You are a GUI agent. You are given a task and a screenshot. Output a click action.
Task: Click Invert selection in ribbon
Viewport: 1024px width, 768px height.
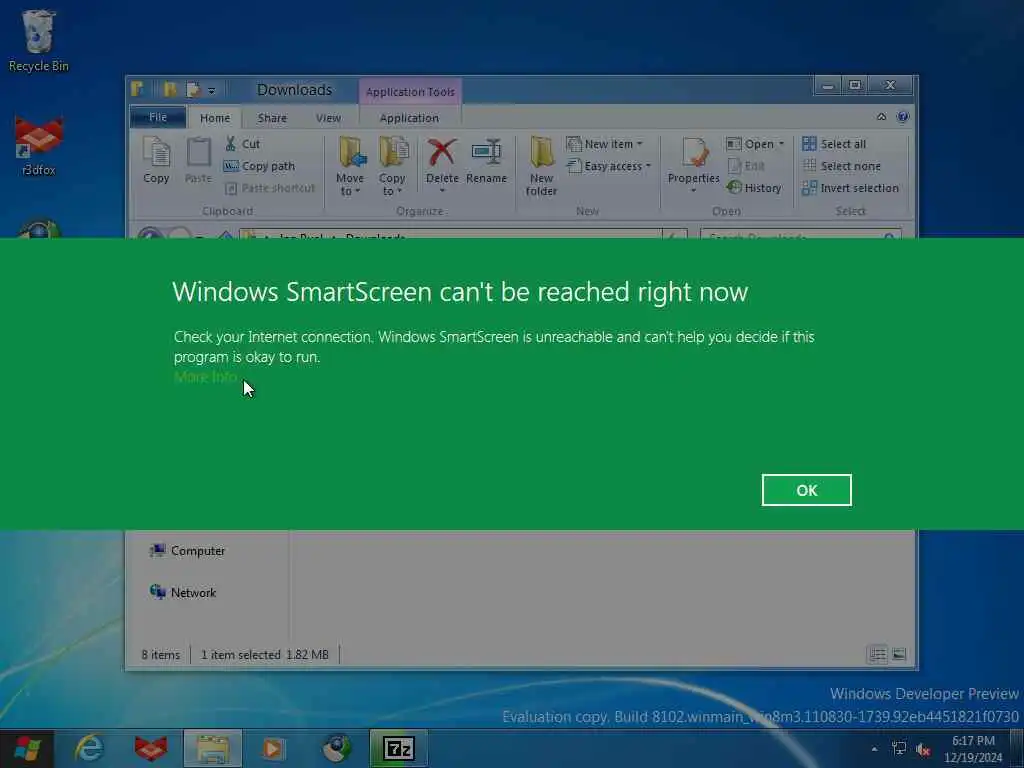850,188
